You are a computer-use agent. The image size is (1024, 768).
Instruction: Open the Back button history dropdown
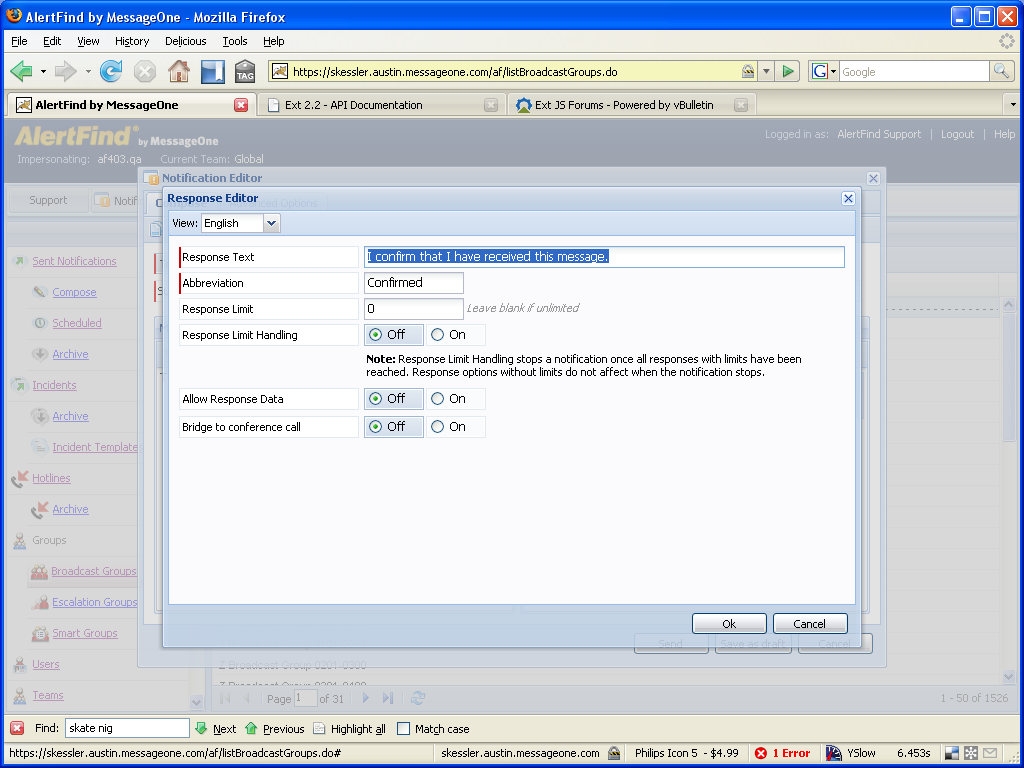tap(43, 71)
